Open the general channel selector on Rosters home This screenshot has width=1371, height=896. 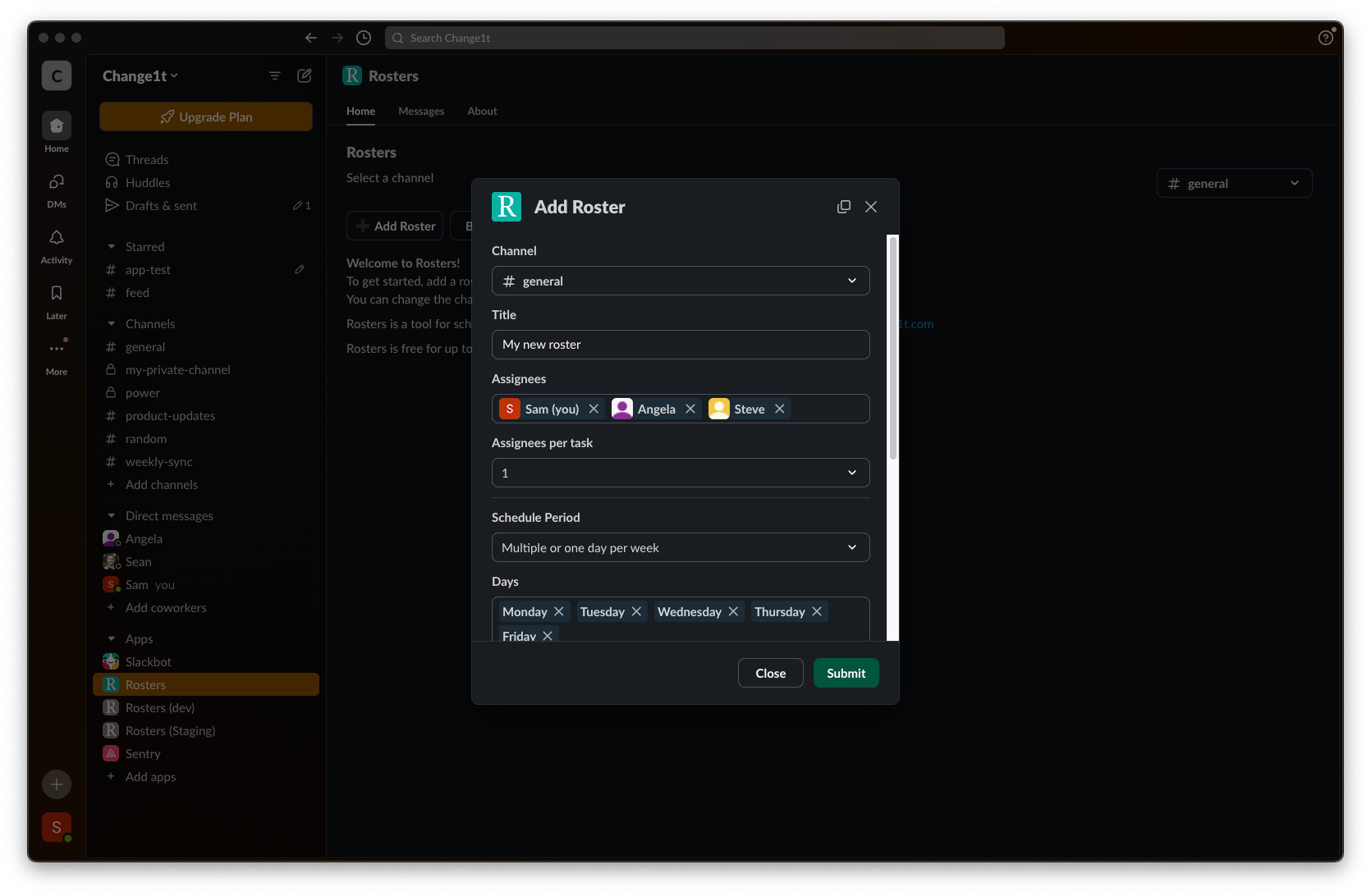tap(1234, 183)
